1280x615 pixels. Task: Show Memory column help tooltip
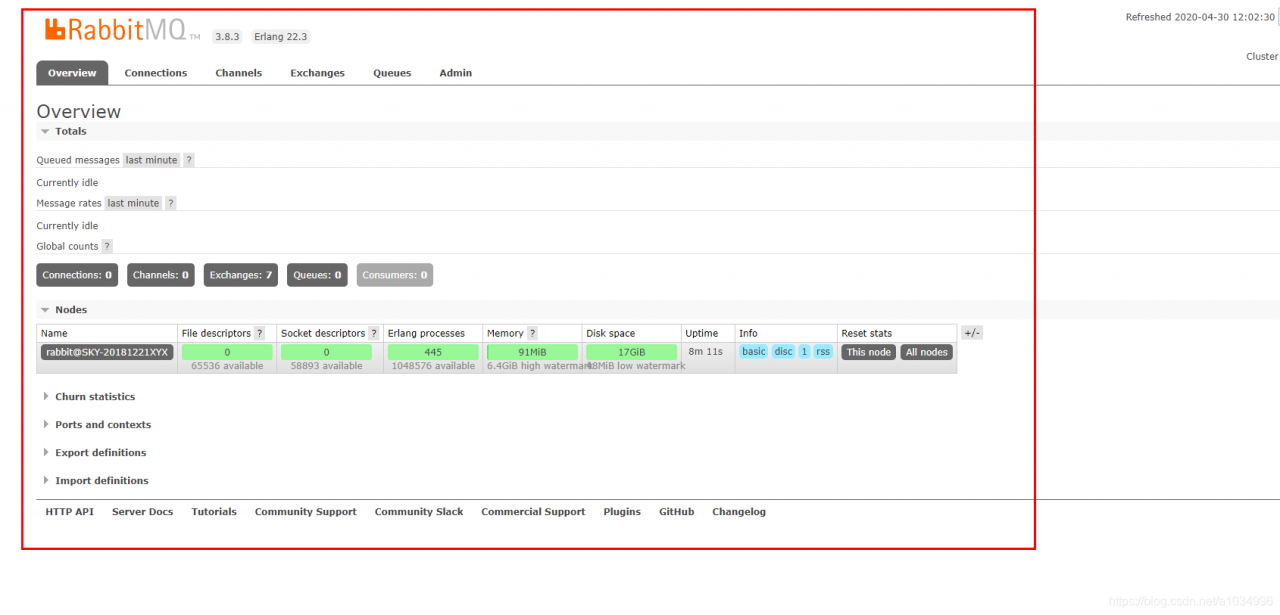[x=532, y=333]
